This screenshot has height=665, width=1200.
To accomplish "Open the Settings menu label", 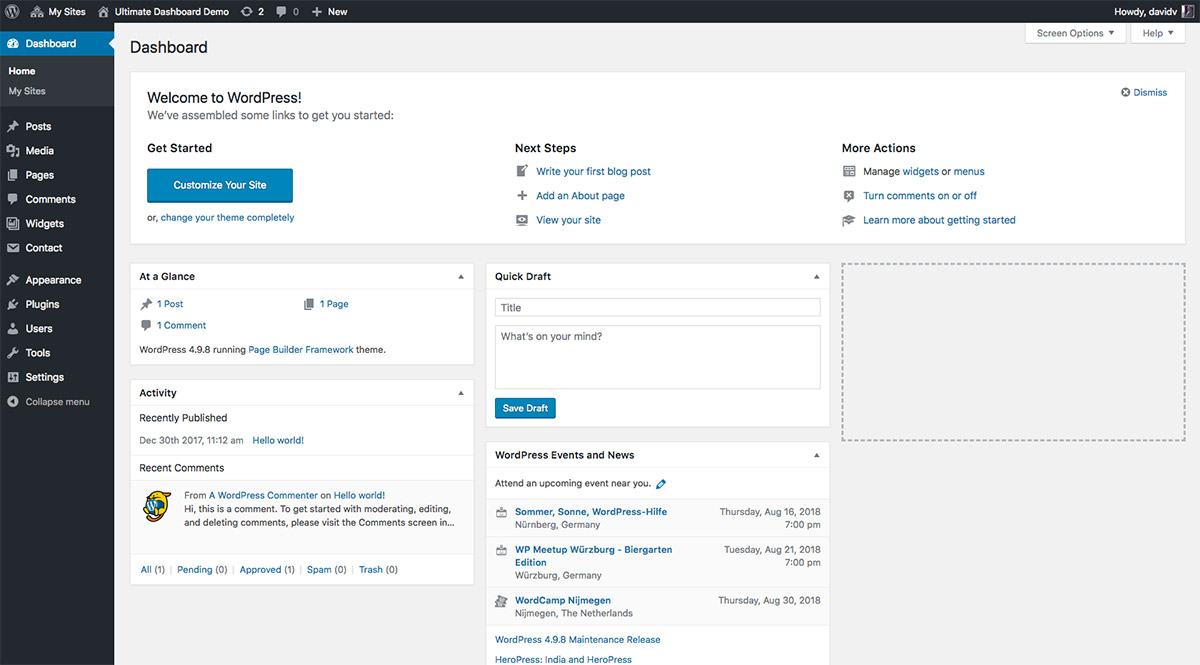I will click(x=45, y=377).
